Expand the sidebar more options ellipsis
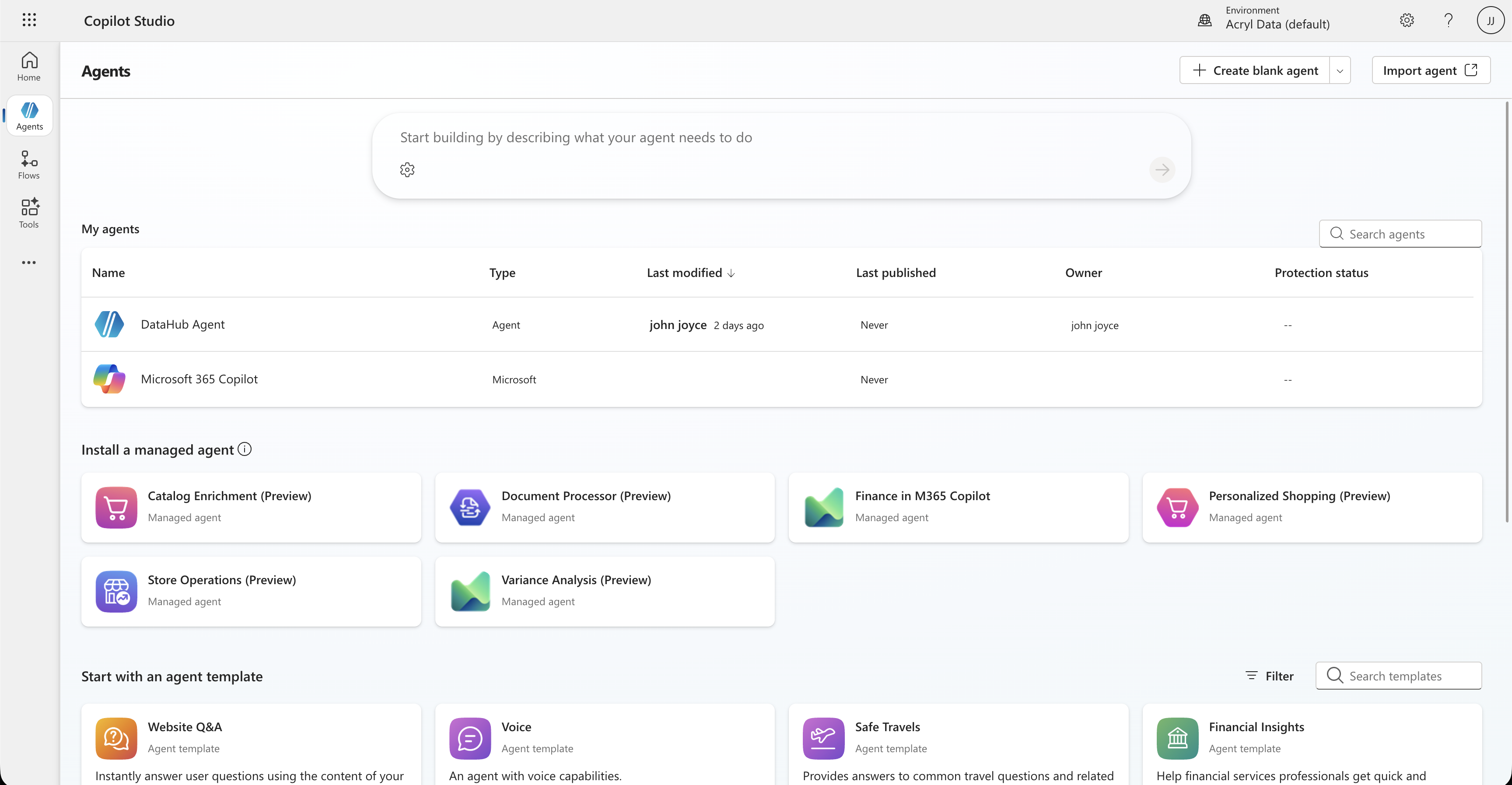The height and width of the screenshot is (785, 1512). pos(29,263)
